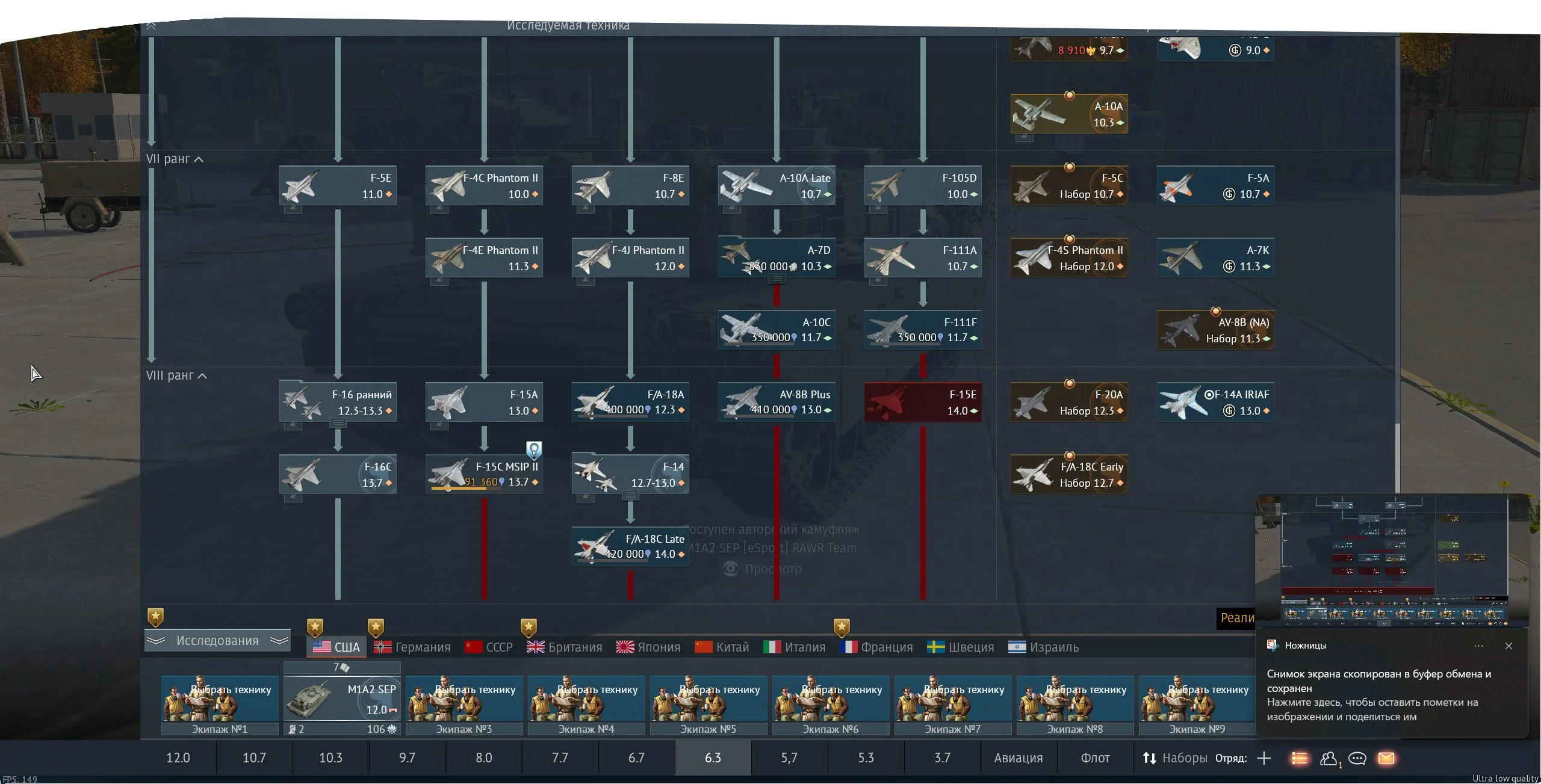Click the Наборы swap arrows icon
1541x784 pixels.
click(x=1150, y=758)
